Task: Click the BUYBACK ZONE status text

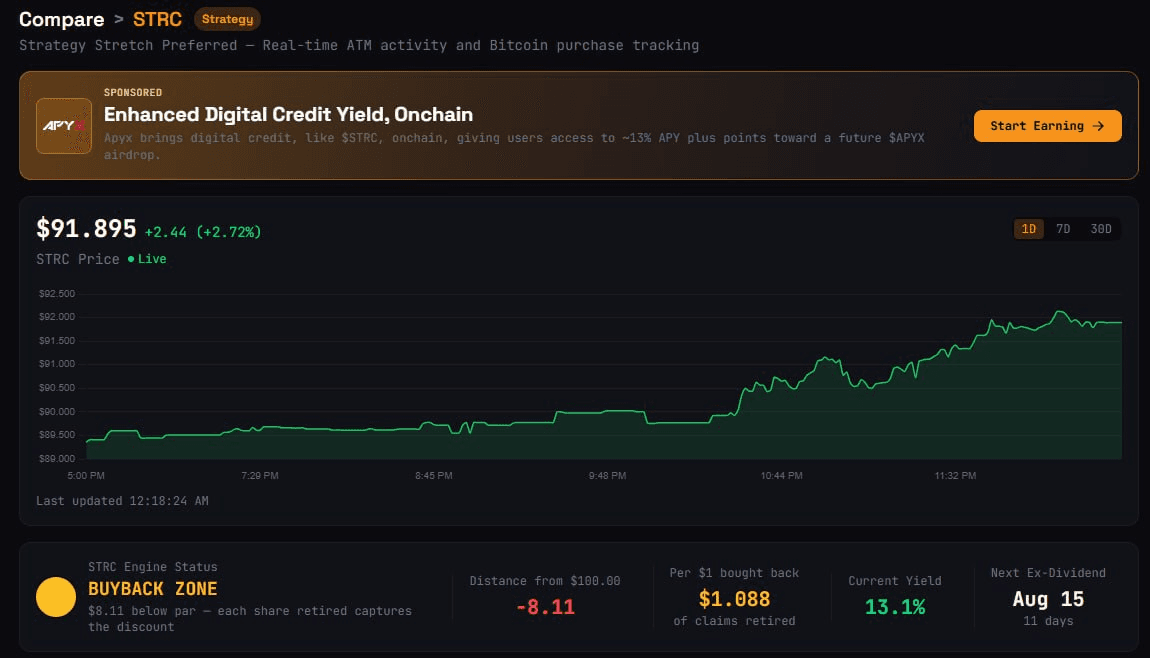Action: [153, 589]
